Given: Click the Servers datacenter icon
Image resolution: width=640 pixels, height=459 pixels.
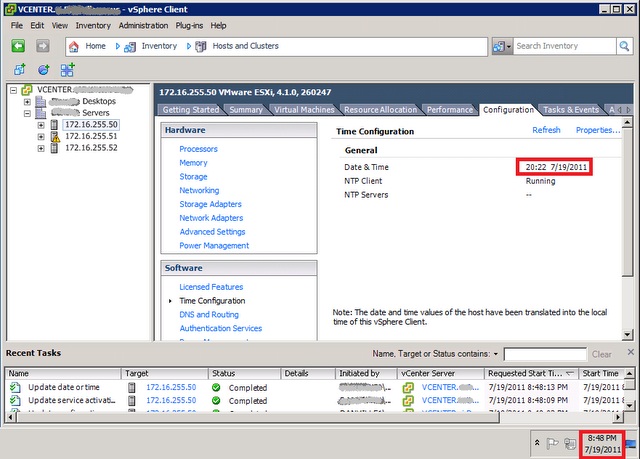Looking at the screenshot, I should [x=40, y=113].
